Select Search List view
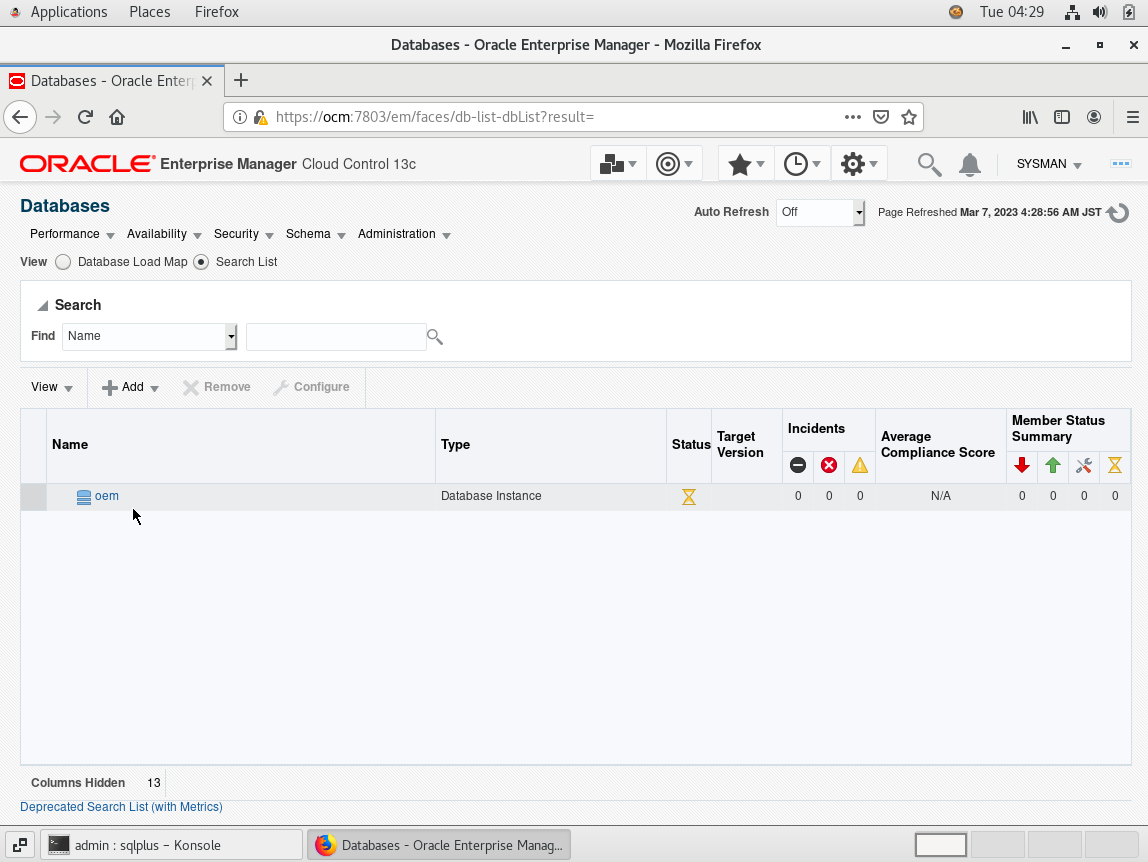Viewport: 1148px width, 862px height. tap(201, 262)
